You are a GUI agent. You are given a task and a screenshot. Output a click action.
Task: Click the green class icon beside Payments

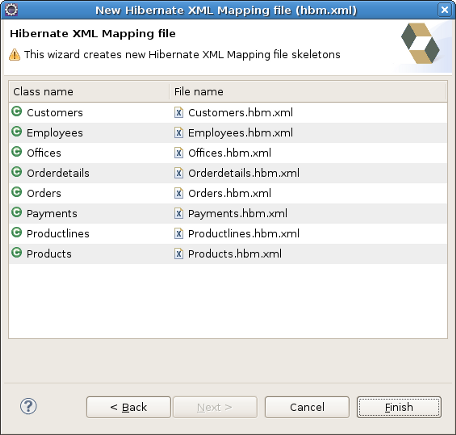[17, 212]
